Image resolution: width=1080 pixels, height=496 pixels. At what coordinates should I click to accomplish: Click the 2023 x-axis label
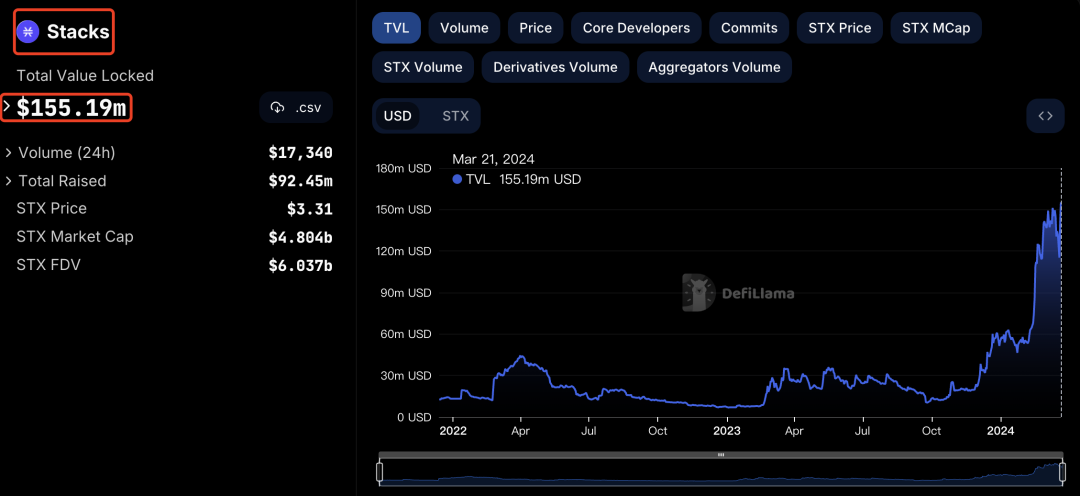pos(726,431)
